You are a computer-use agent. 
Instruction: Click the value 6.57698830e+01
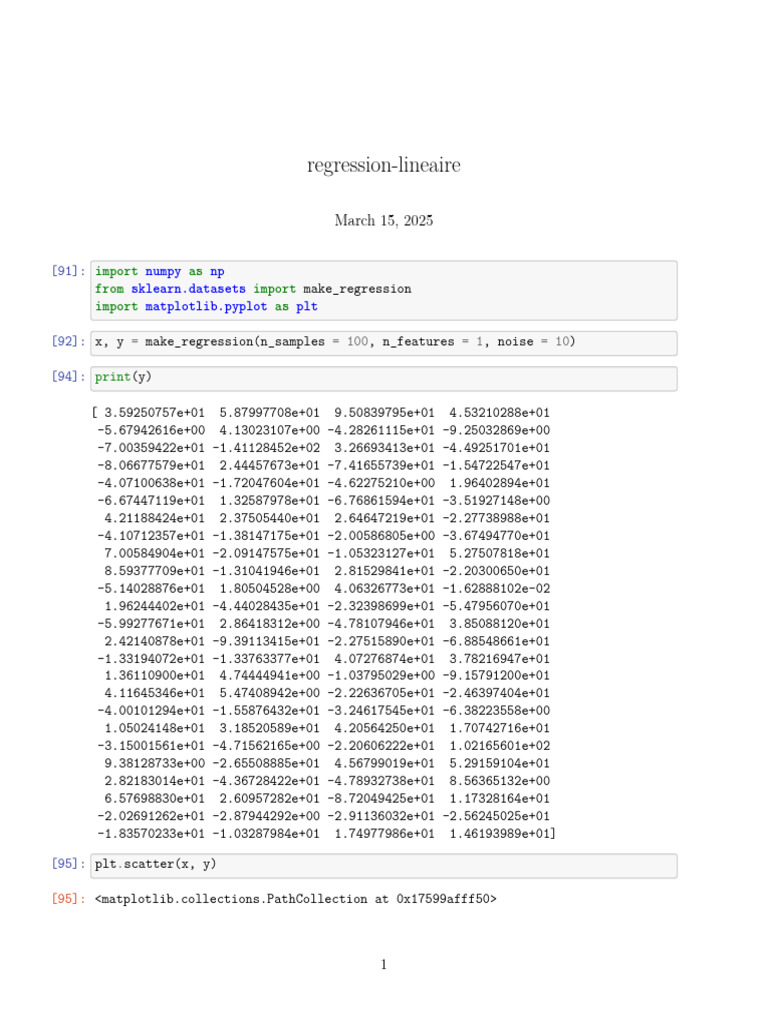154,799
